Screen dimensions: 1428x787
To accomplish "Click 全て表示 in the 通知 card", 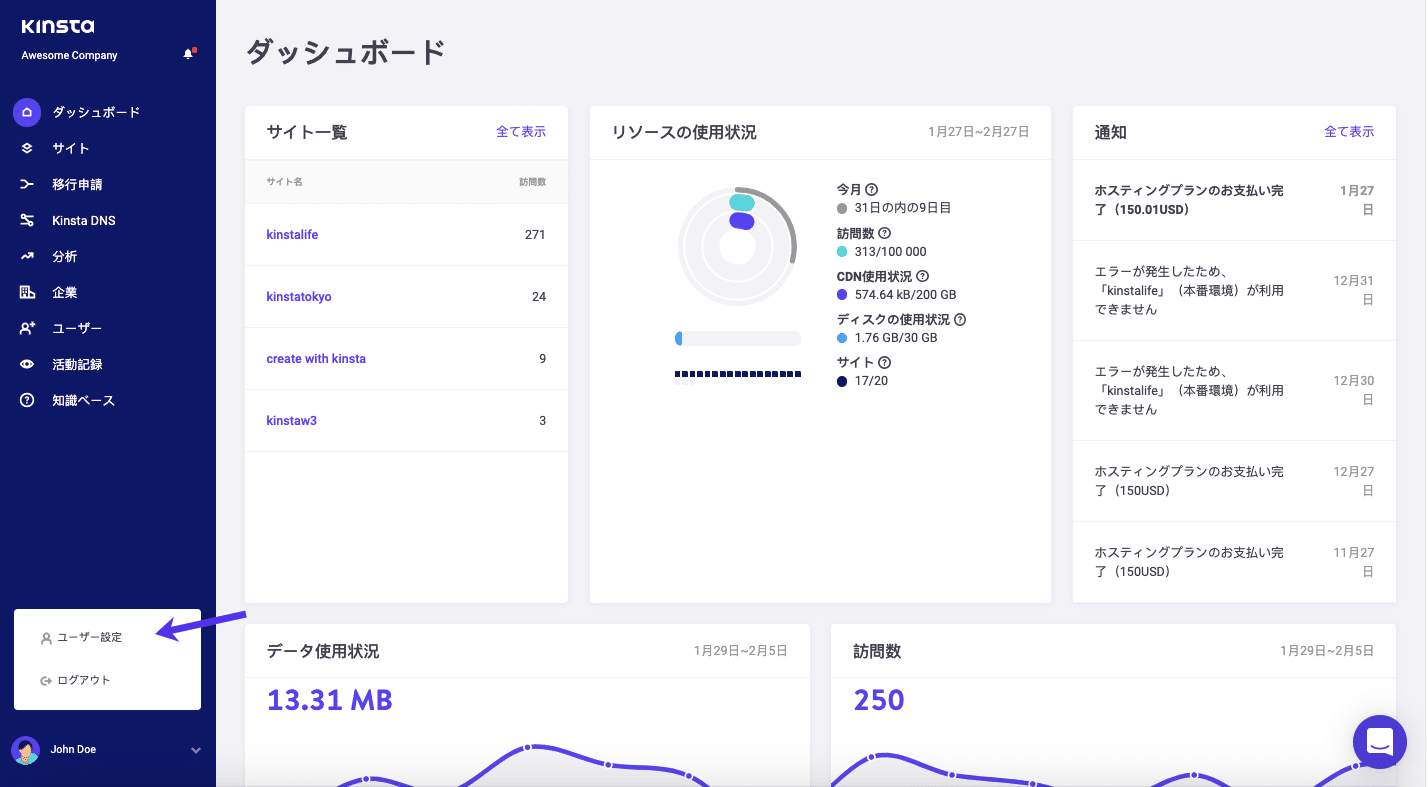I will pos(1349,132).
